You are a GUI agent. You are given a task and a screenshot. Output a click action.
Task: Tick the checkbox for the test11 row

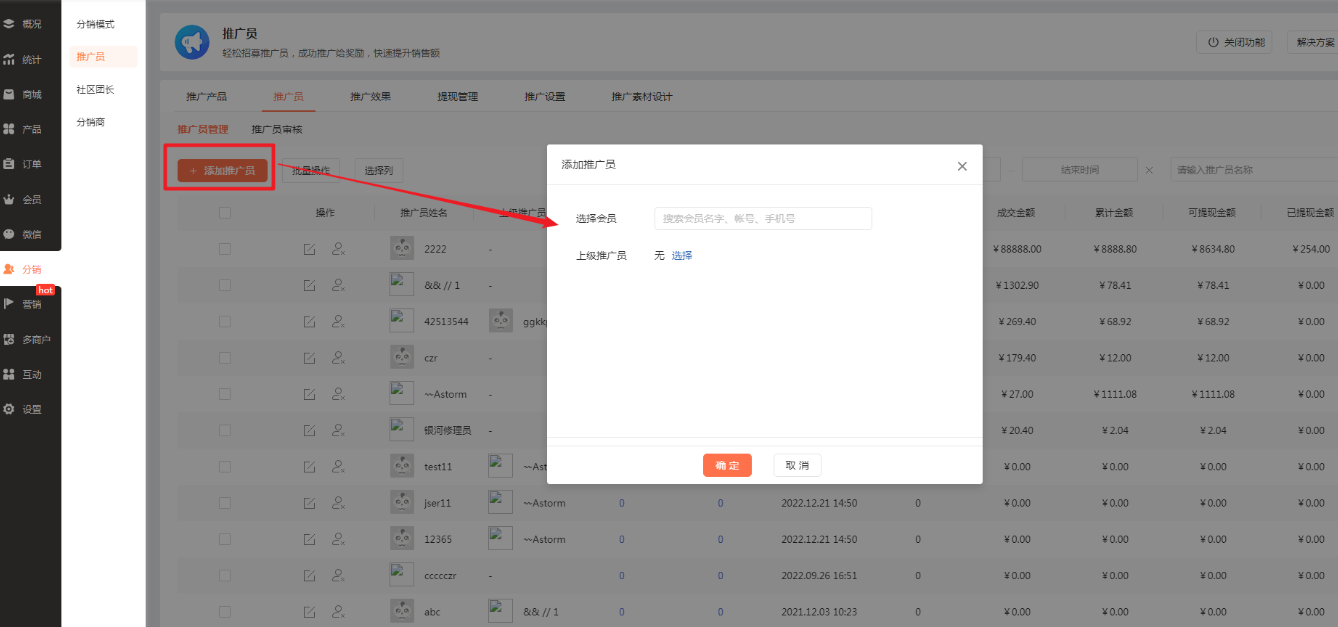coord(224,466)
